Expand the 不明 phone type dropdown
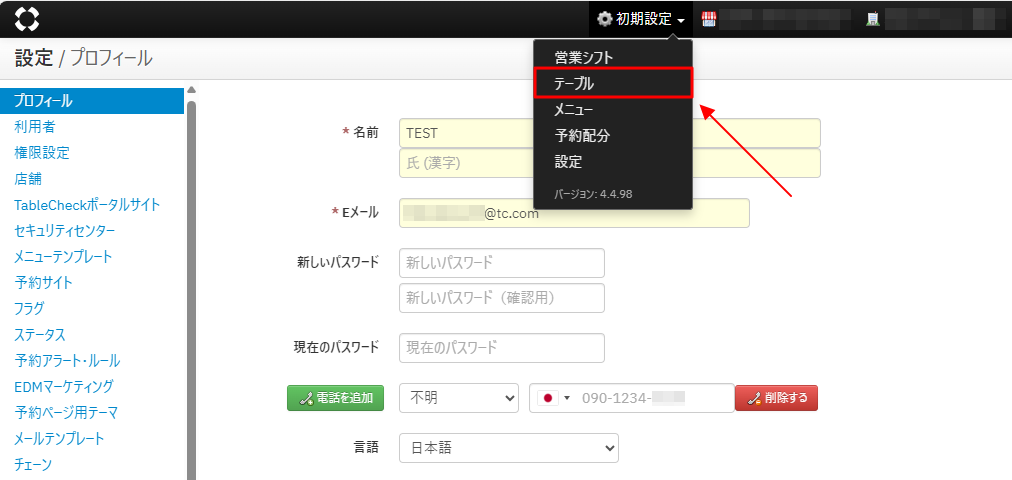Screen dimensions: 1012x480 (458, 398)
